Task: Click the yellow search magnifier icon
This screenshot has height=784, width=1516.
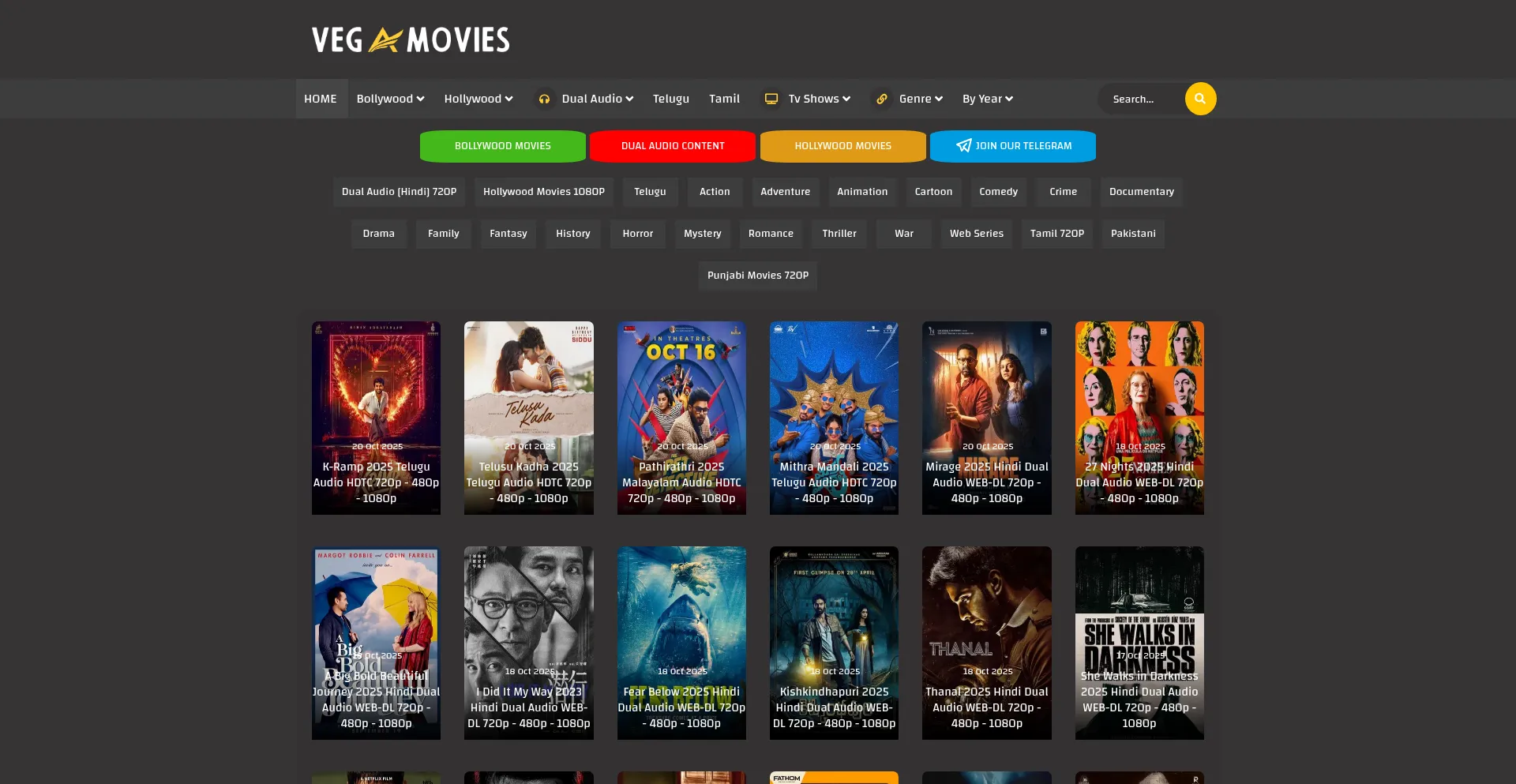Action: point(1200,99)
